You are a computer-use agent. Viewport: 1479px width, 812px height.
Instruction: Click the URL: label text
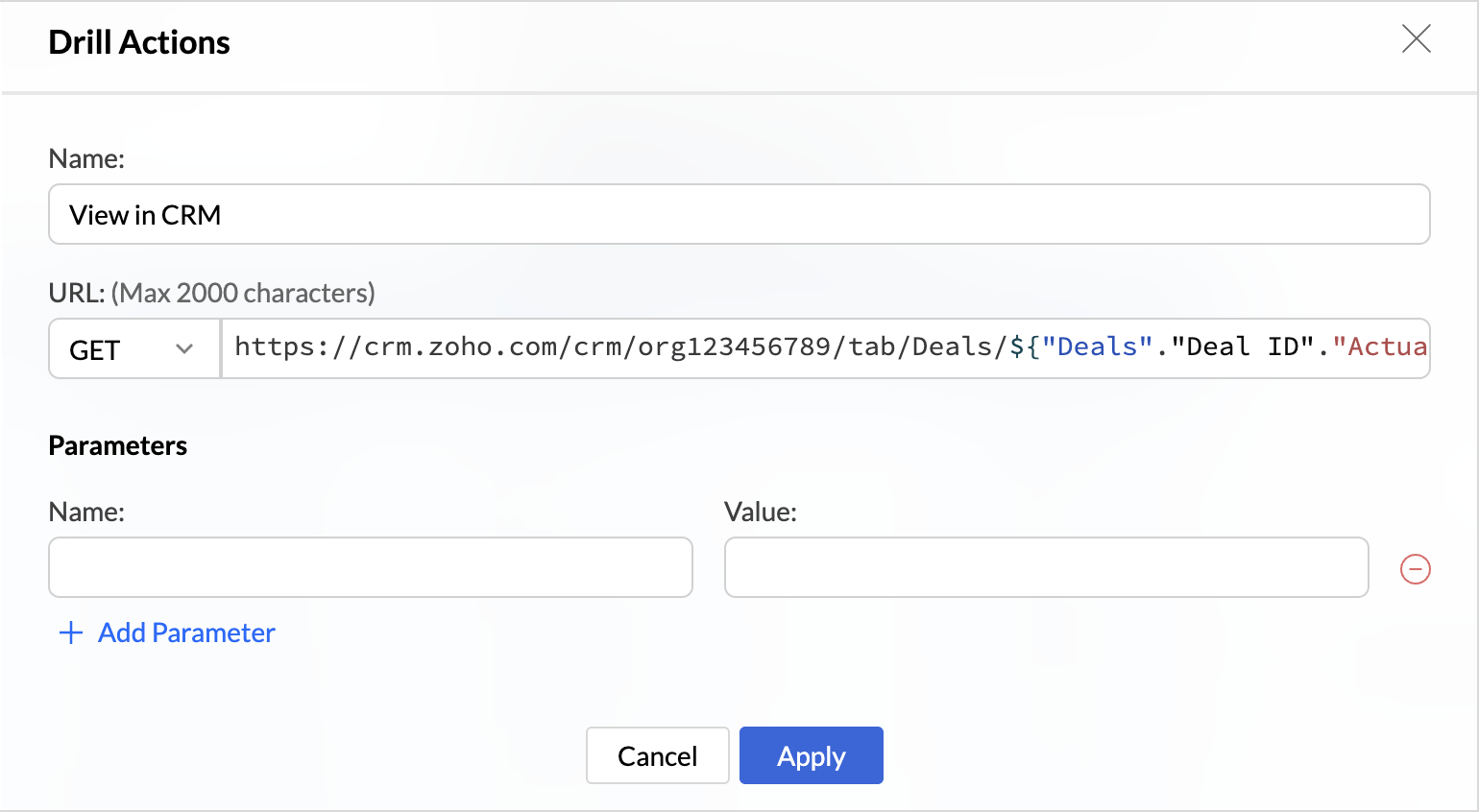[76, 293]
